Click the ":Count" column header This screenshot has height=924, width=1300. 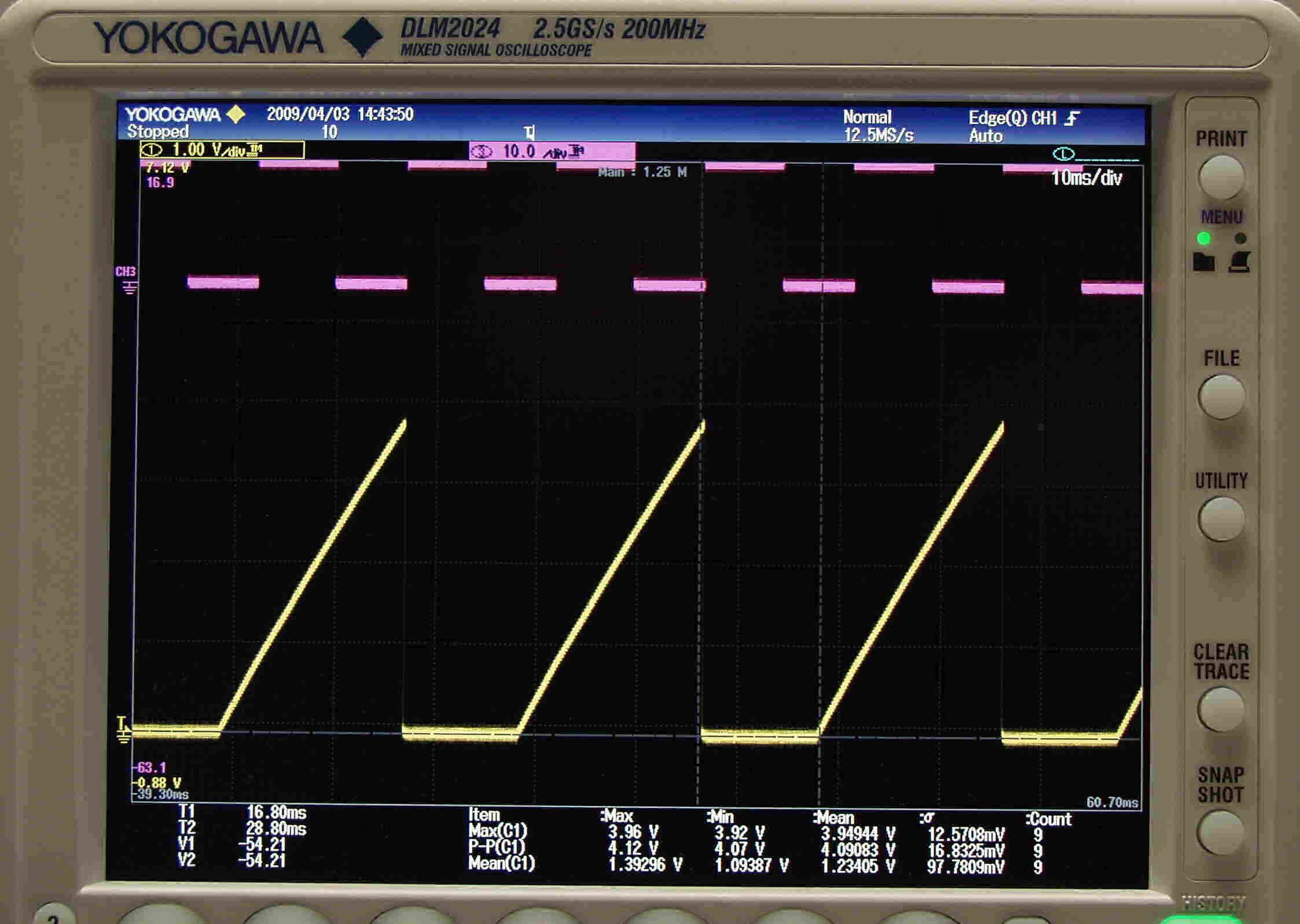1049,819
